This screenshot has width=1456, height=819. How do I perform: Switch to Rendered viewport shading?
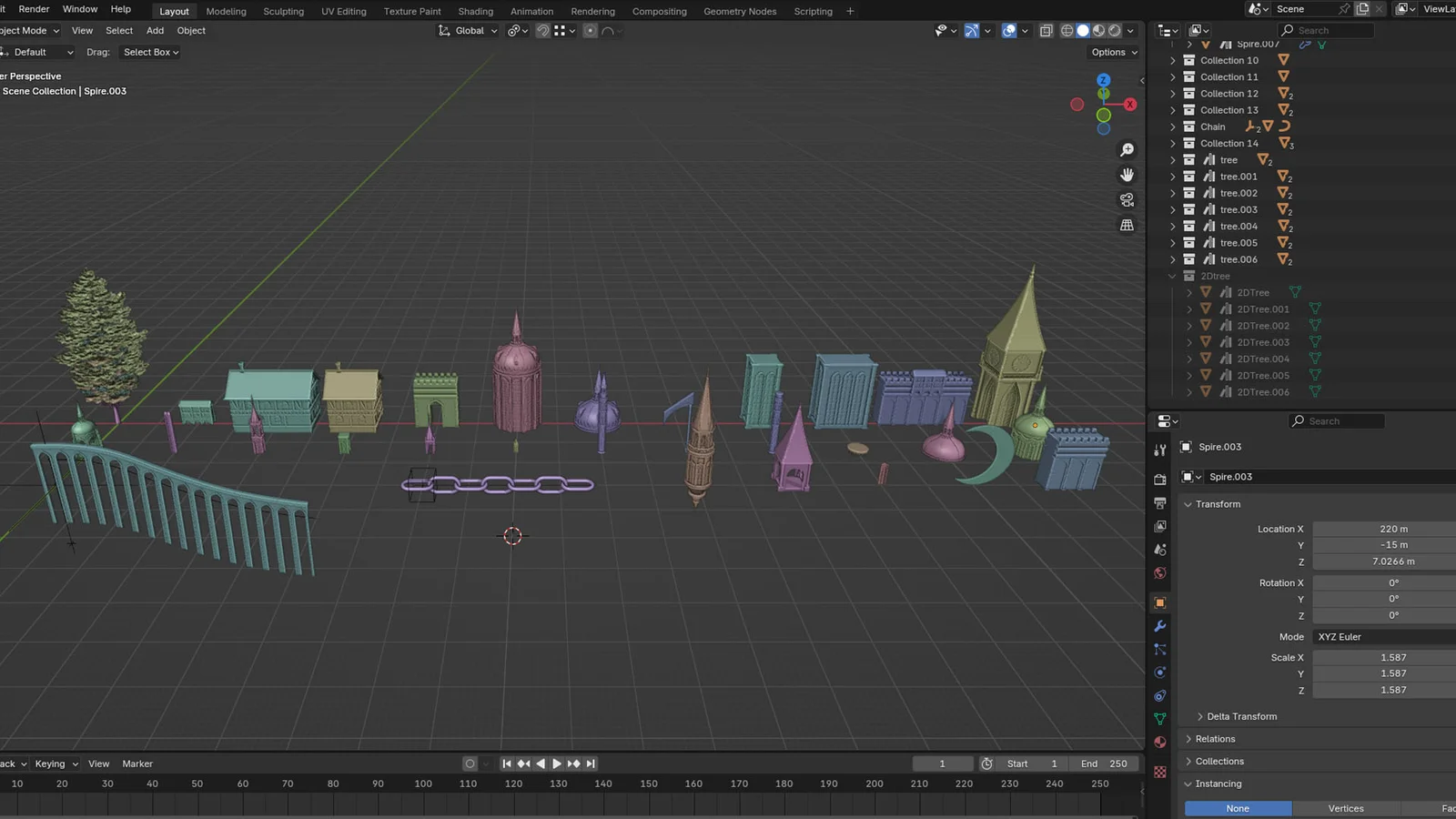click(x=1114, y=30)
